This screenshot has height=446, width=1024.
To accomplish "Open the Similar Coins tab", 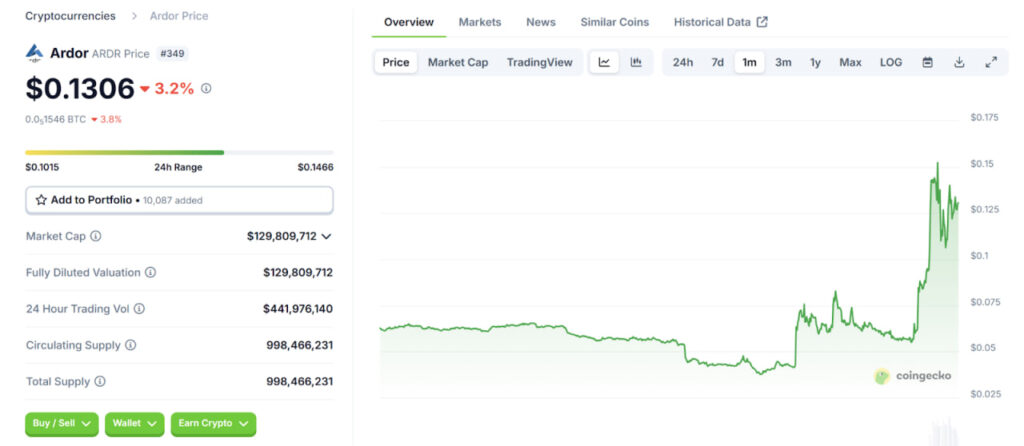I will pyautogui.click(x=615, y=22).
